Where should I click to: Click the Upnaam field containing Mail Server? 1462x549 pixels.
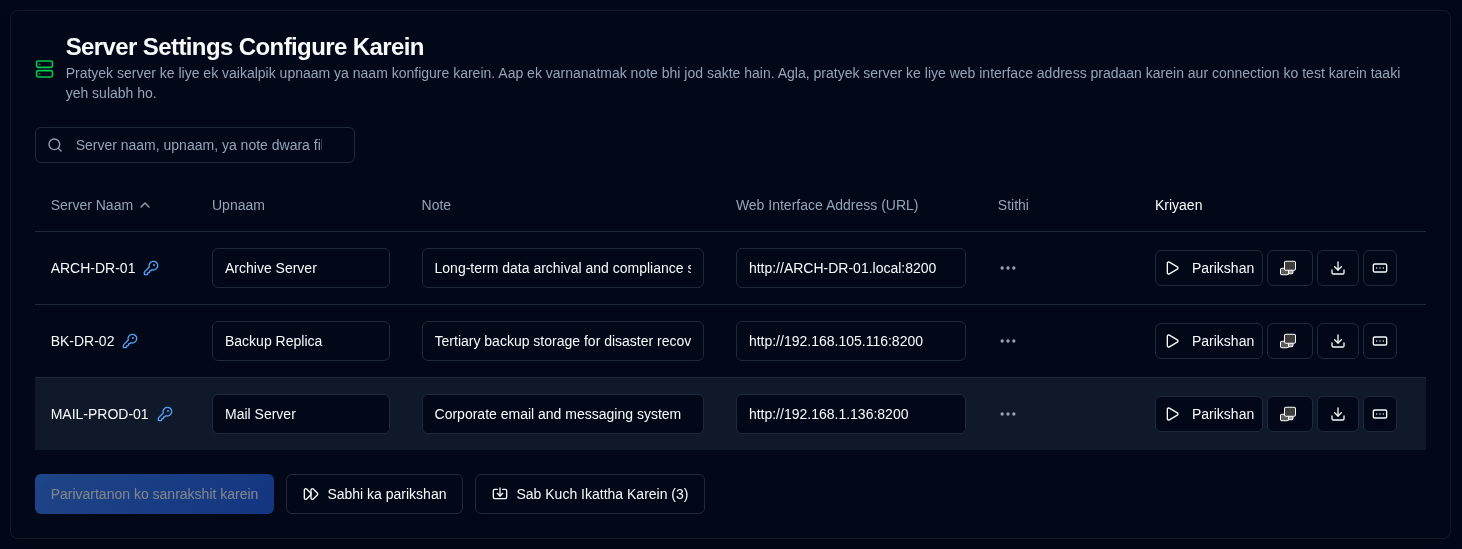[301, 414]
